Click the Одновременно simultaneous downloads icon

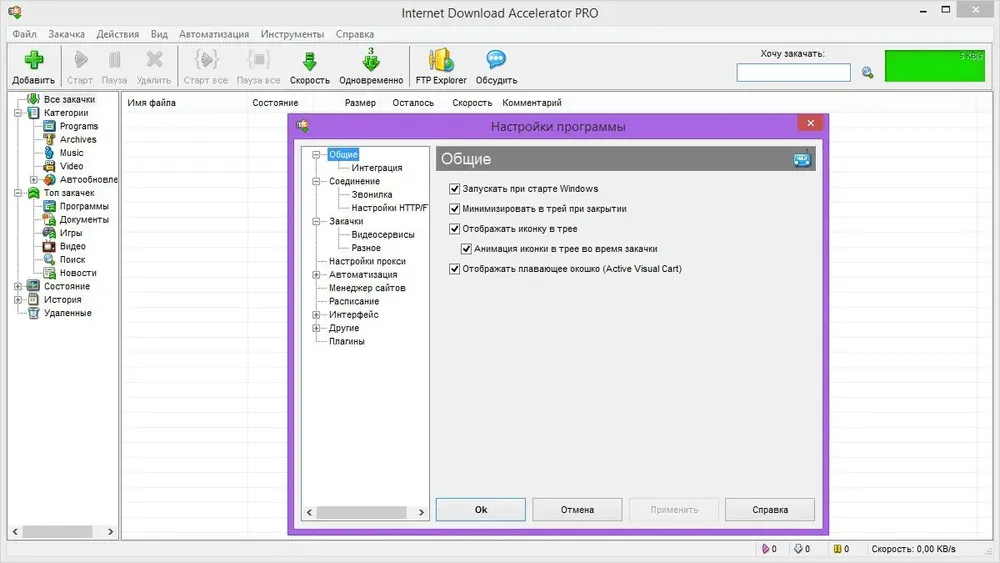click(371, 59)
